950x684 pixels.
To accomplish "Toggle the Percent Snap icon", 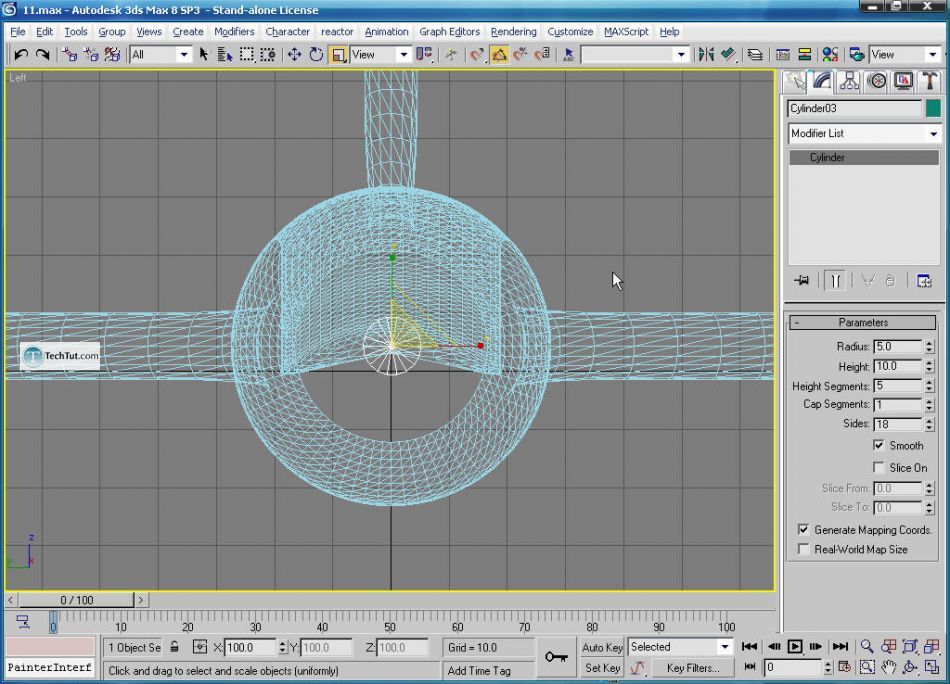I will click(520, 55).
